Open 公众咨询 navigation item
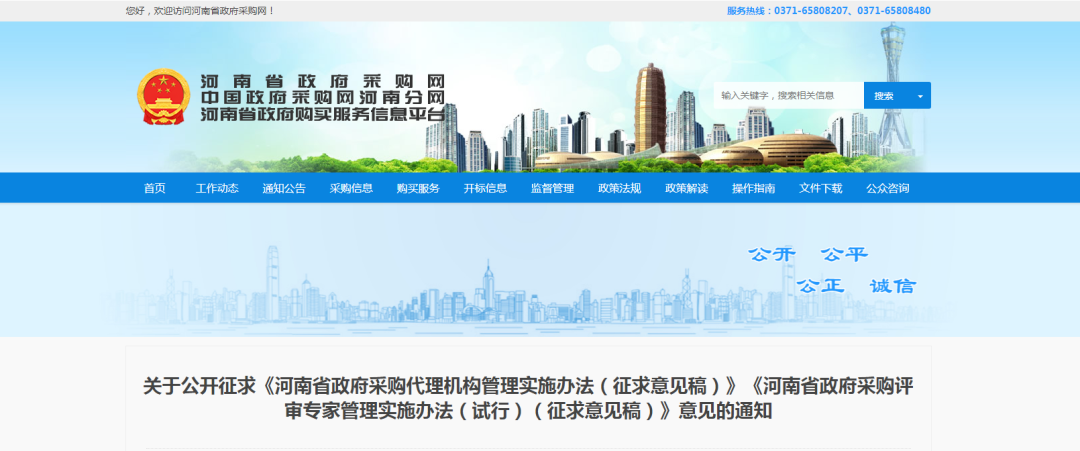The image size is (1080, 451). pos(888,188)
